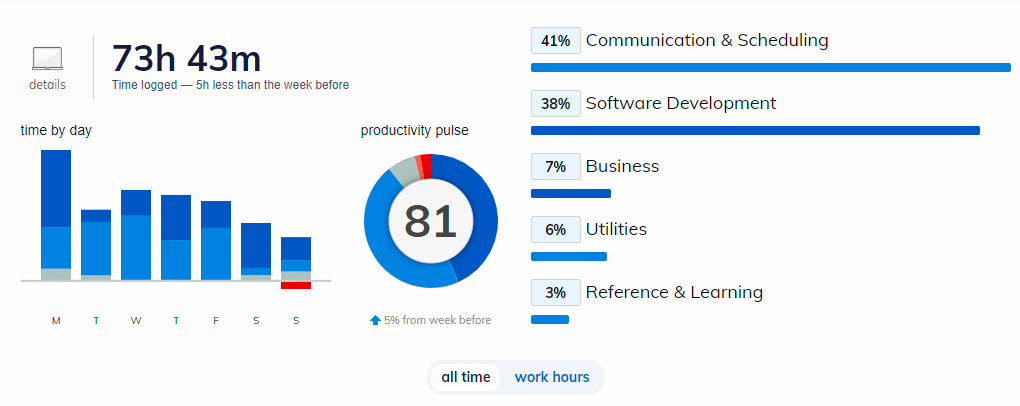Click the 38% percentage badge

[x=555, y=103]
